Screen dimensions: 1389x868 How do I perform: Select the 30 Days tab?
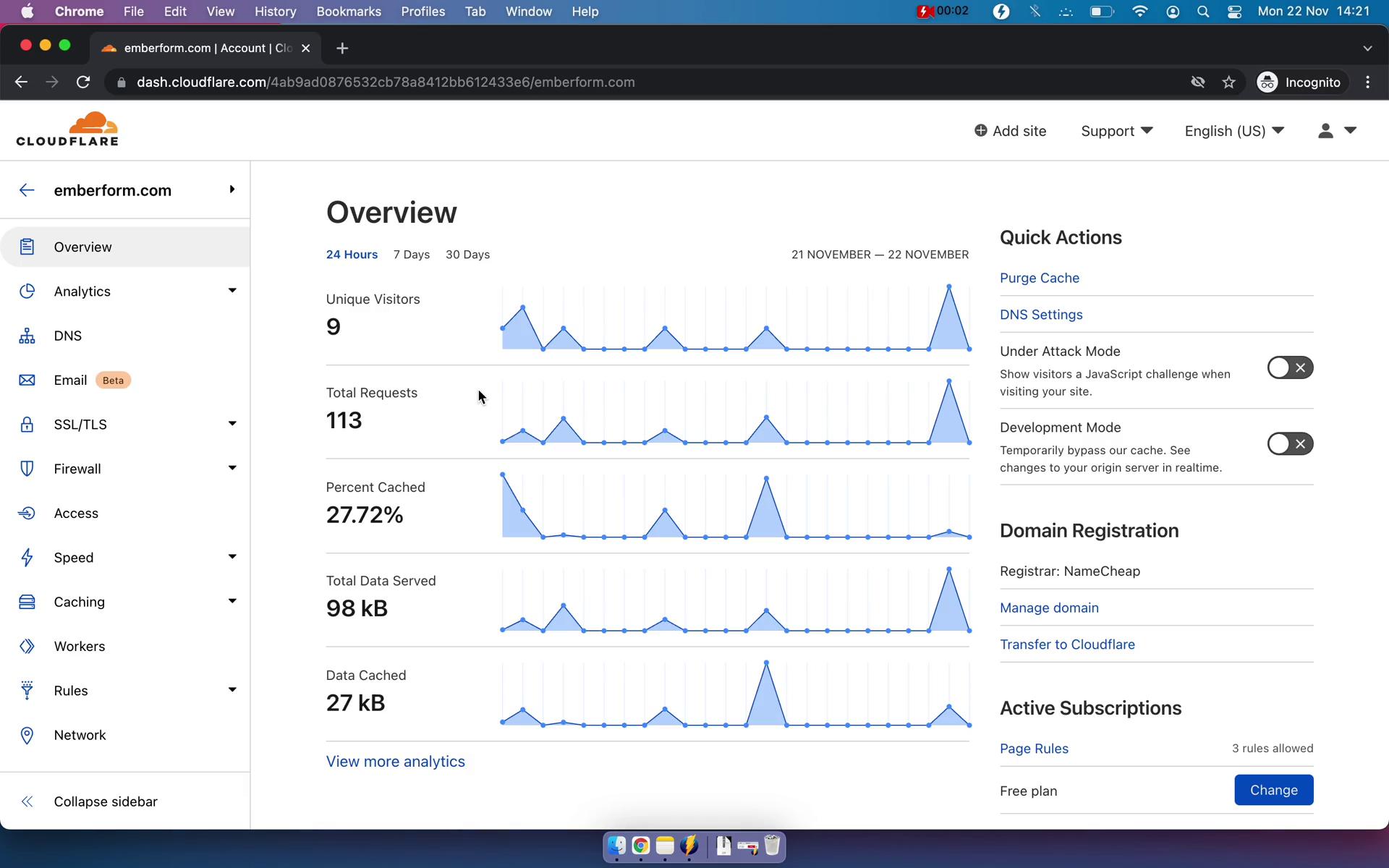466,254
